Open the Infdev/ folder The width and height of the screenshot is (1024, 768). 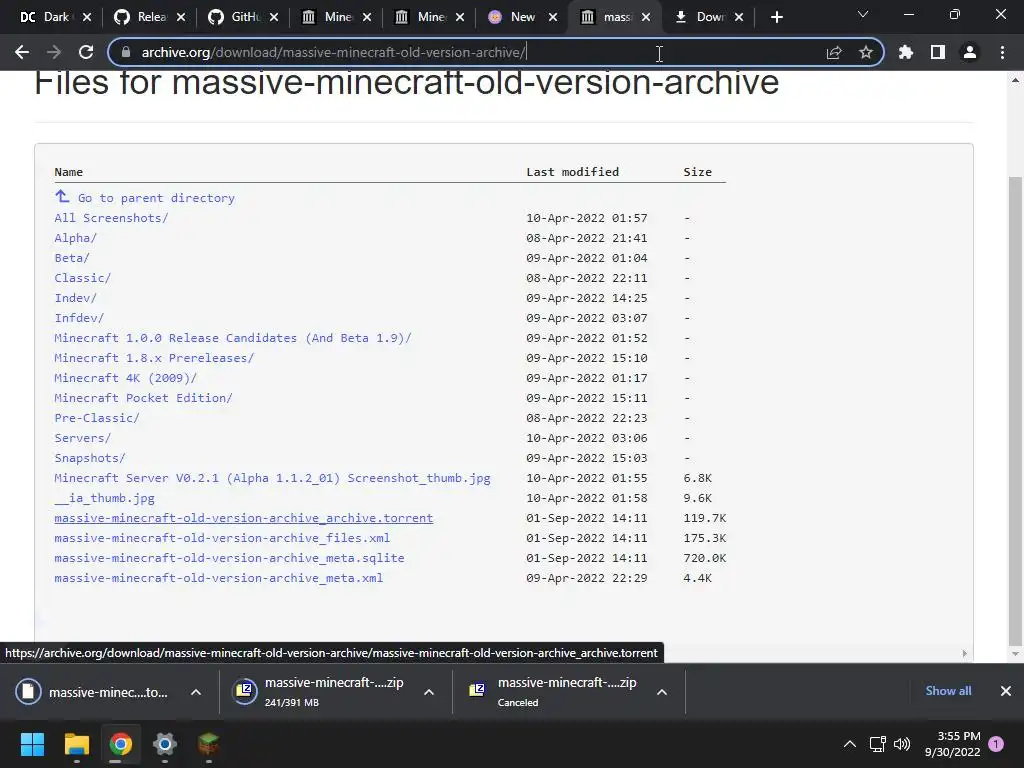coord(79,318)
